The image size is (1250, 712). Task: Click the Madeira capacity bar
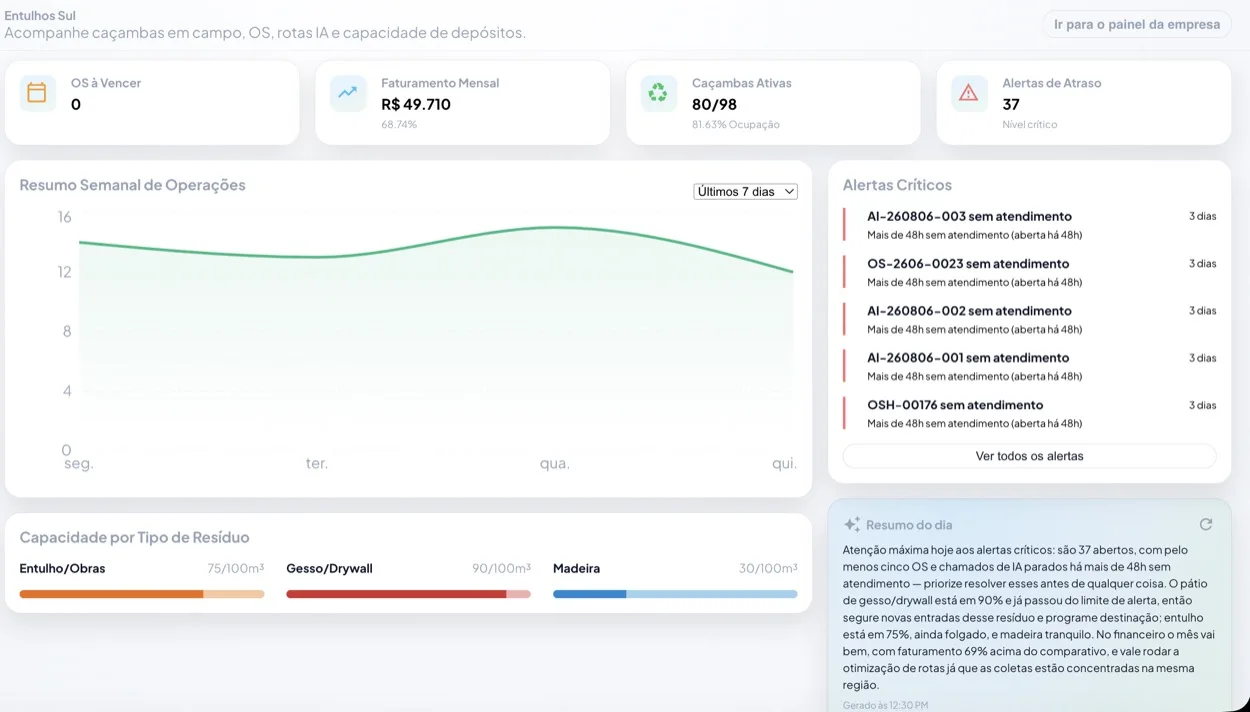675,594
